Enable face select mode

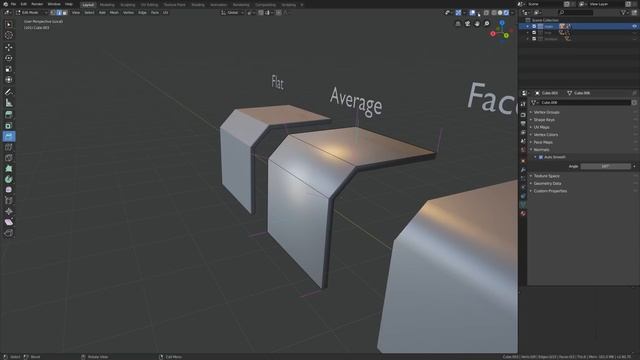65,13
